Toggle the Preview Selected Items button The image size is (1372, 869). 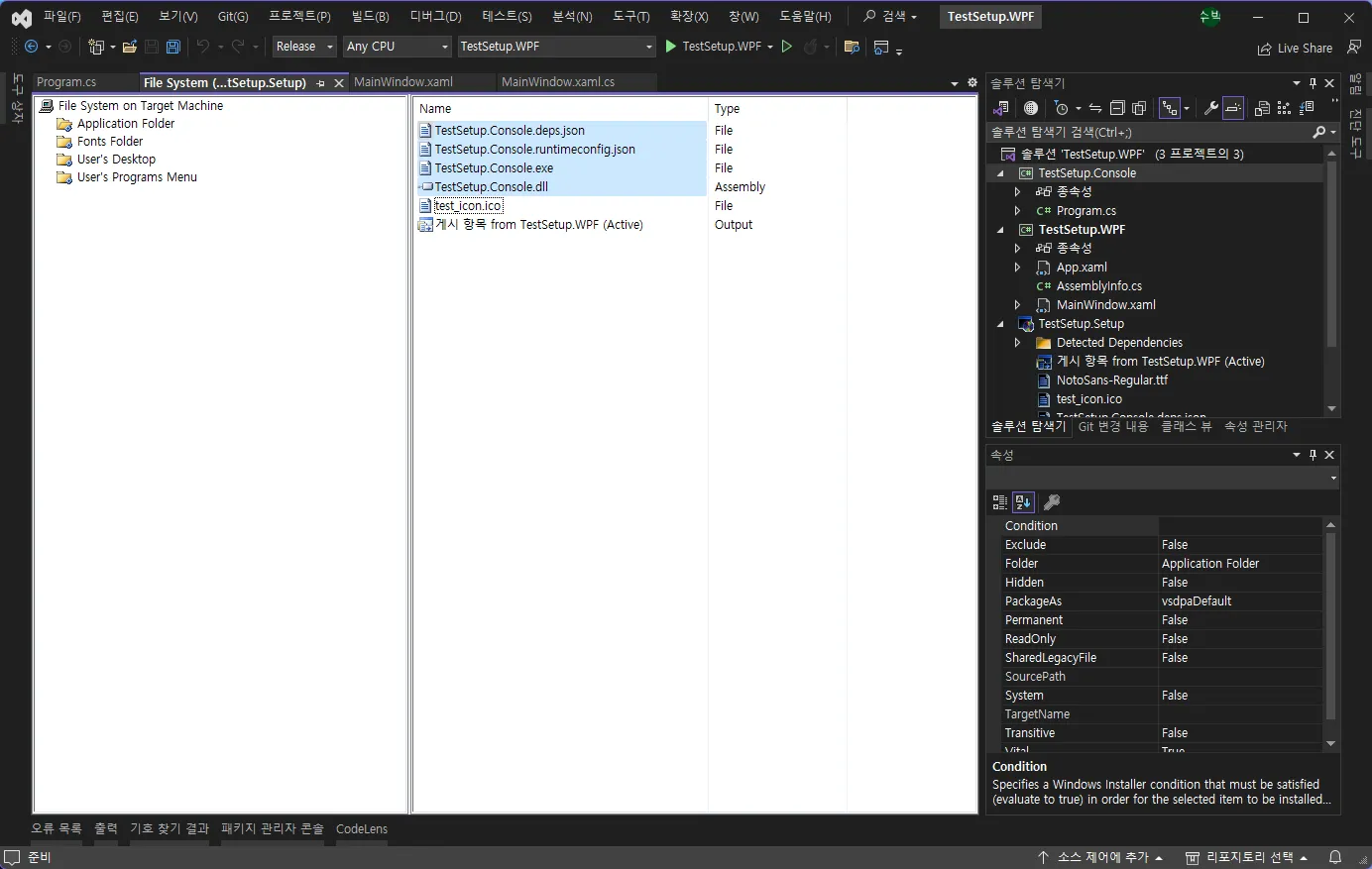pos(1233,108)
